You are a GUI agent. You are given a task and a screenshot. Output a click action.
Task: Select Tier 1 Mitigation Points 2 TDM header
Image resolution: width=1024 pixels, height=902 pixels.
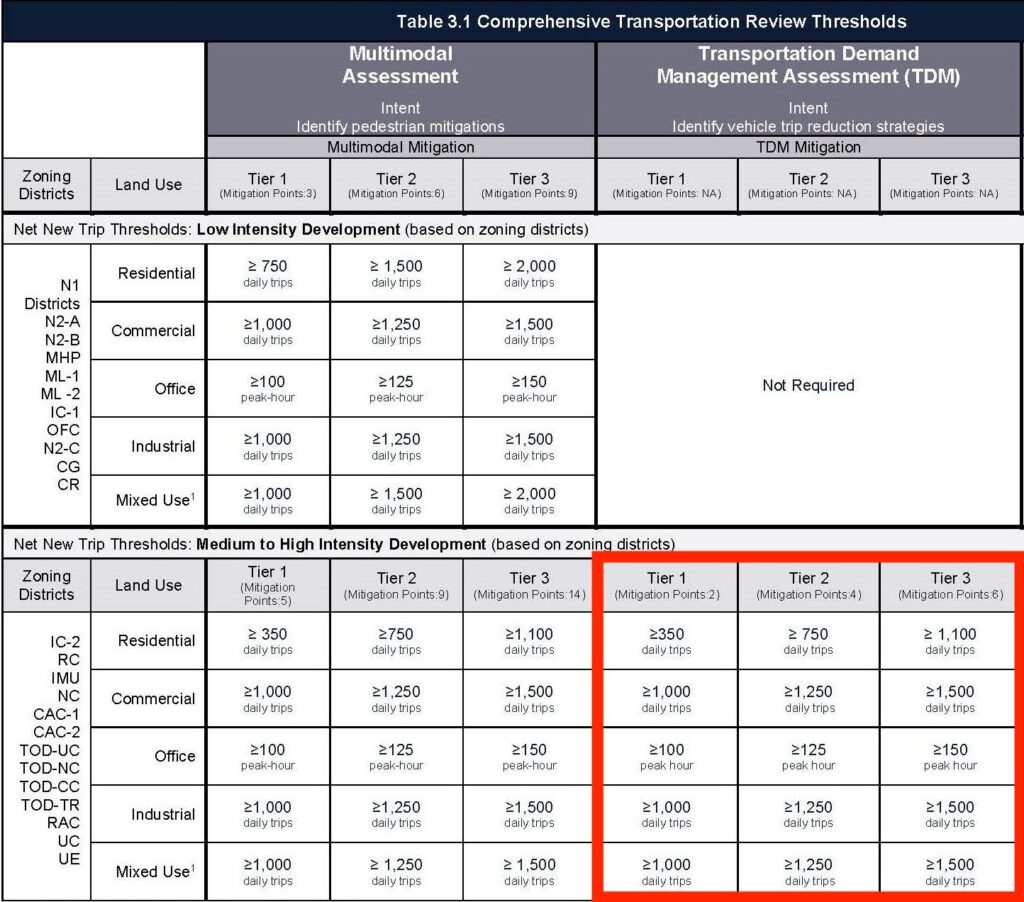(x=666, y=588)
